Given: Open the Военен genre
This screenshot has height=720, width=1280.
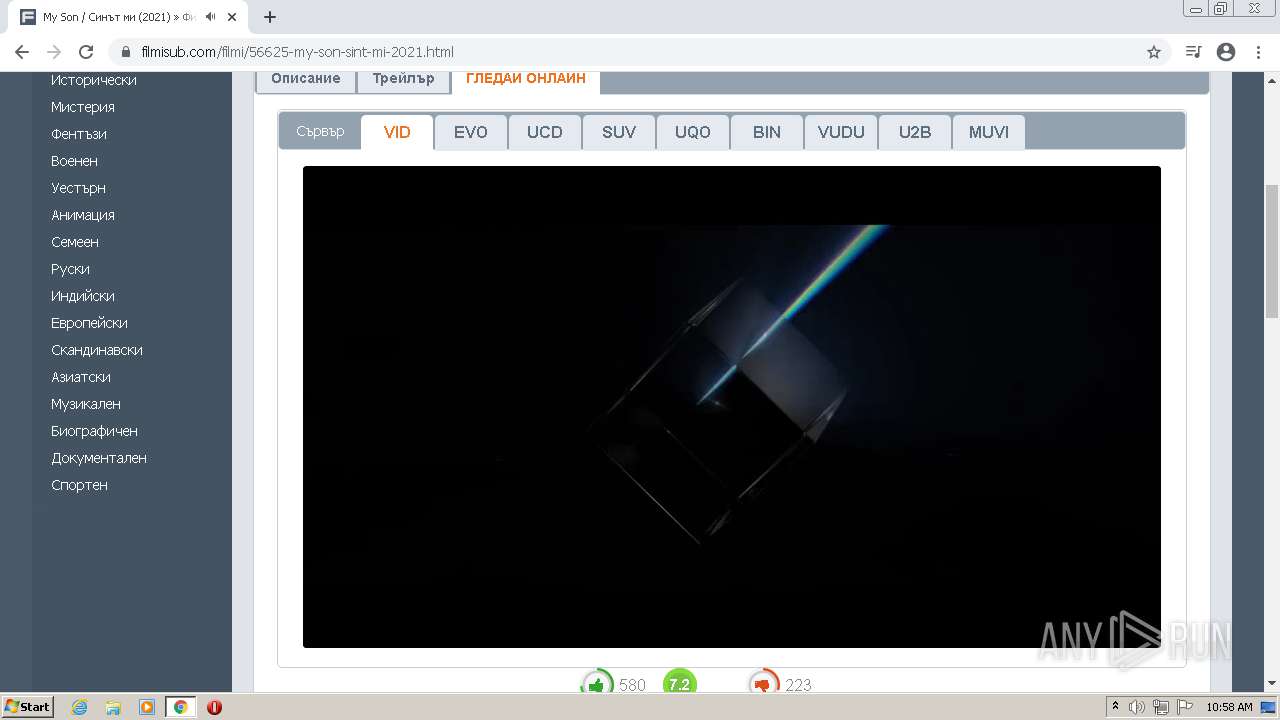Looking at the screenshot, I should click(x=75, y=161).
